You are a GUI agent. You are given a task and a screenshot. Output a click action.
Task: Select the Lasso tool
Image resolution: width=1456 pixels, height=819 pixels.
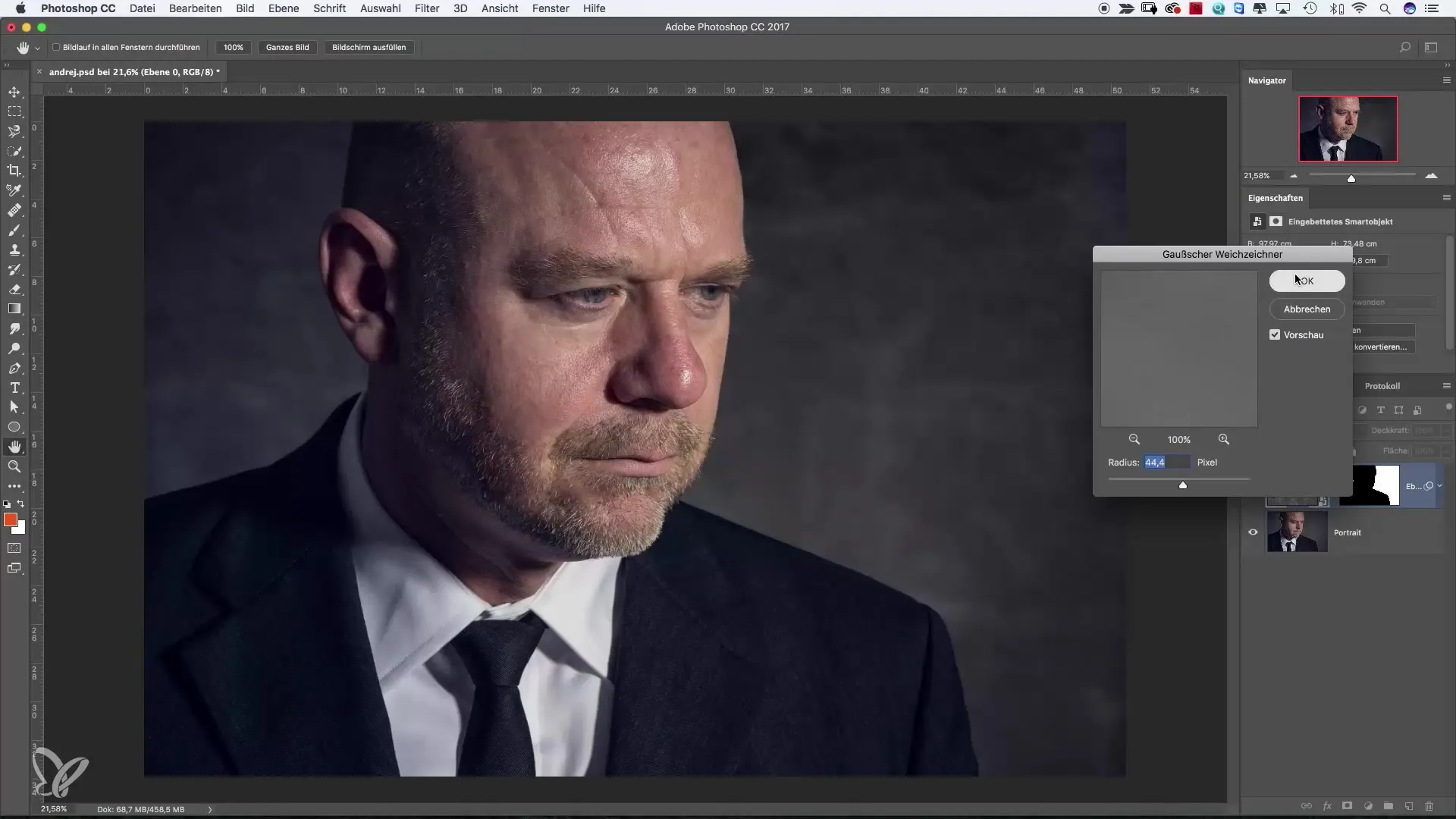point(14,131)
